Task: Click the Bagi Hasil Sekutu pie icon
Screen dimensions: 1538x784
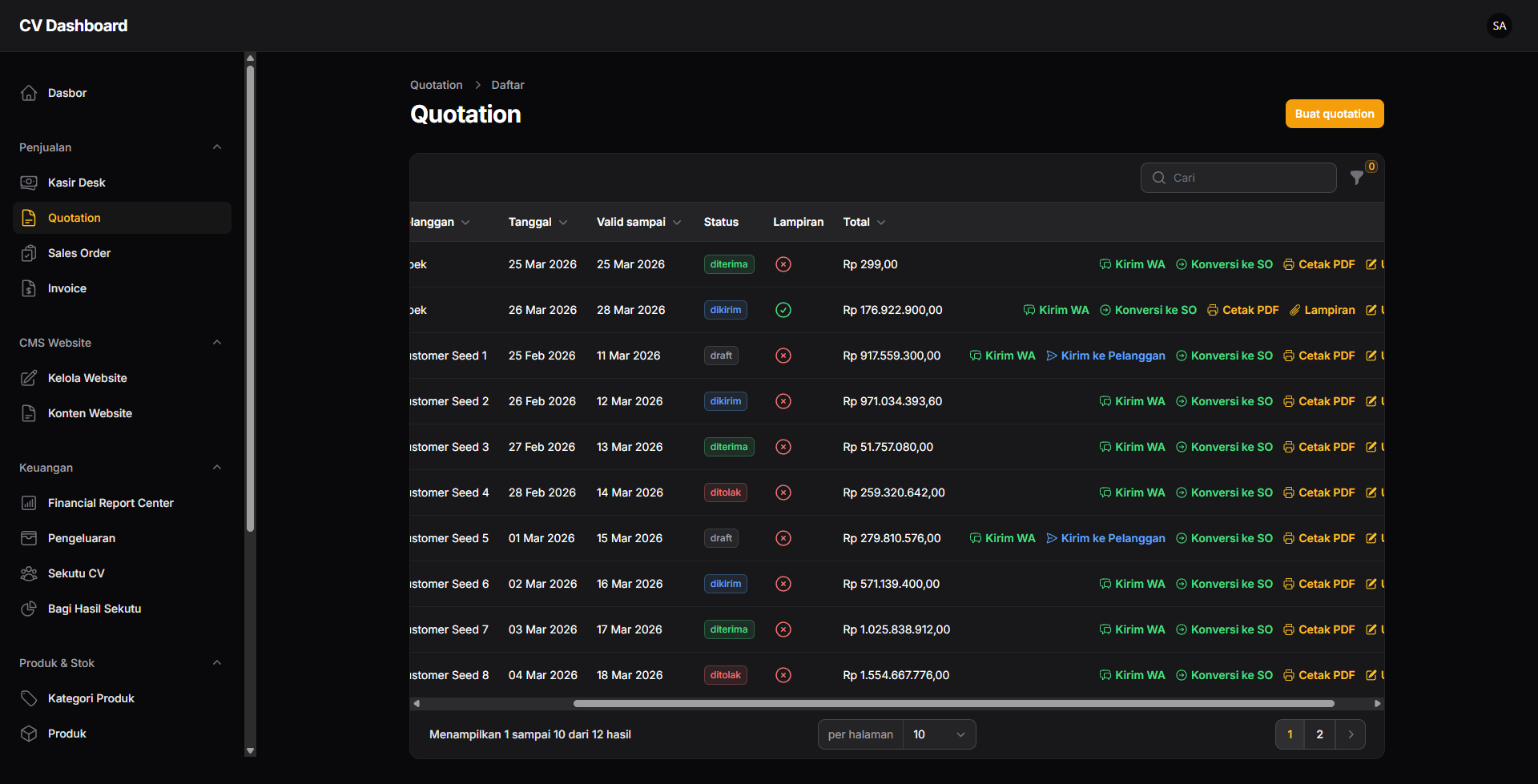Action: [x=29, y=609]
